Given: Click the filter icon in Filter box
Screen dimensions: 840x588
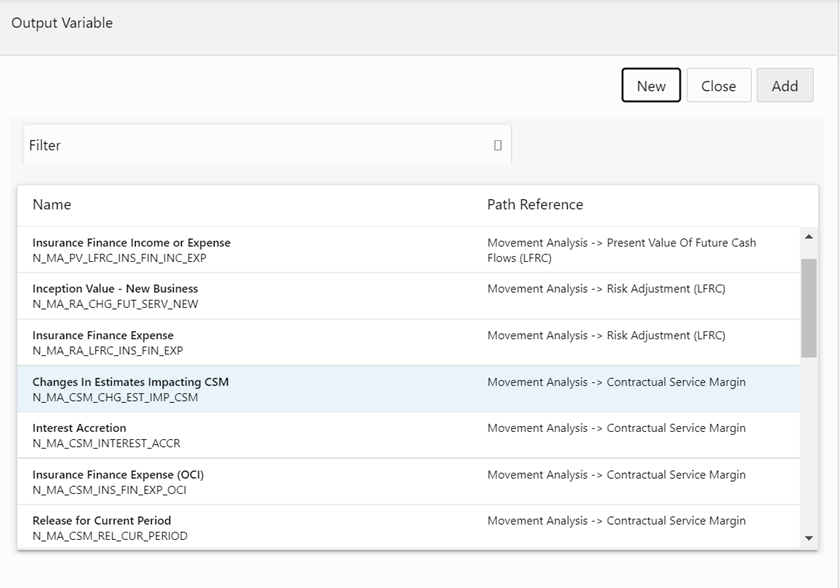Looking at the screenshot, I should tap(498, 145).
